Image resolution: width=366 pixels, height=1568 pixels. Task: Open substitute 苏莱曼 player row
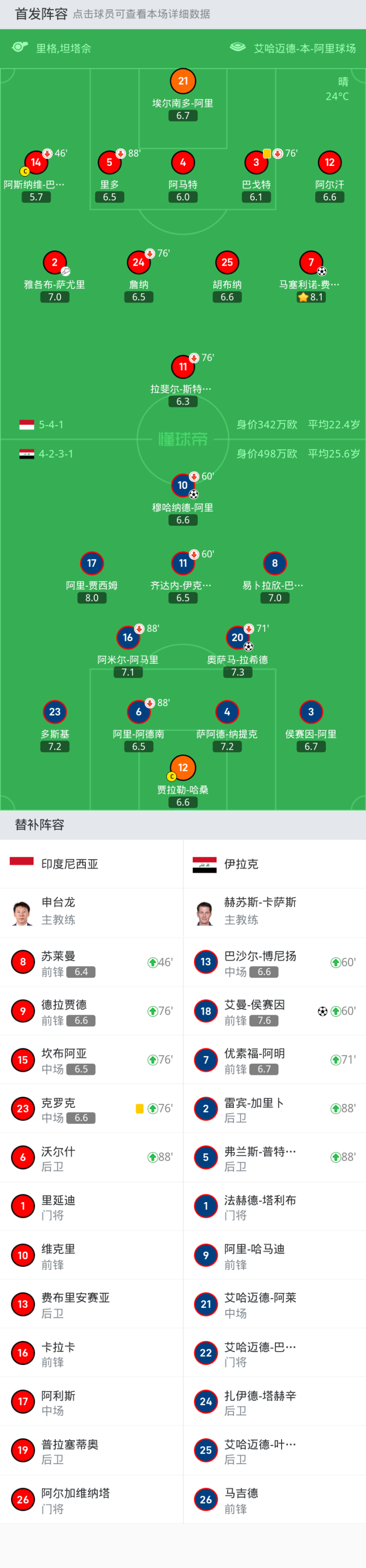pos(91,962)
